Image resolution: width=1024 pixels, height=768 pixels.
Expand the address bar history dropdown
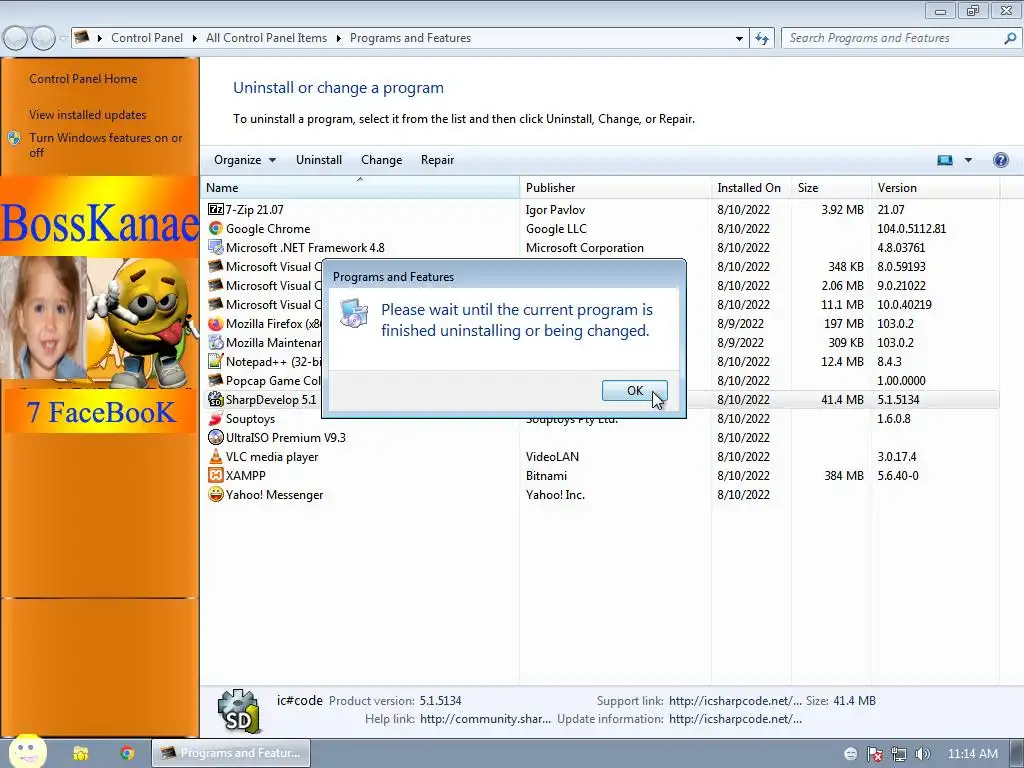pyautogui.click(x=739, y=39)
